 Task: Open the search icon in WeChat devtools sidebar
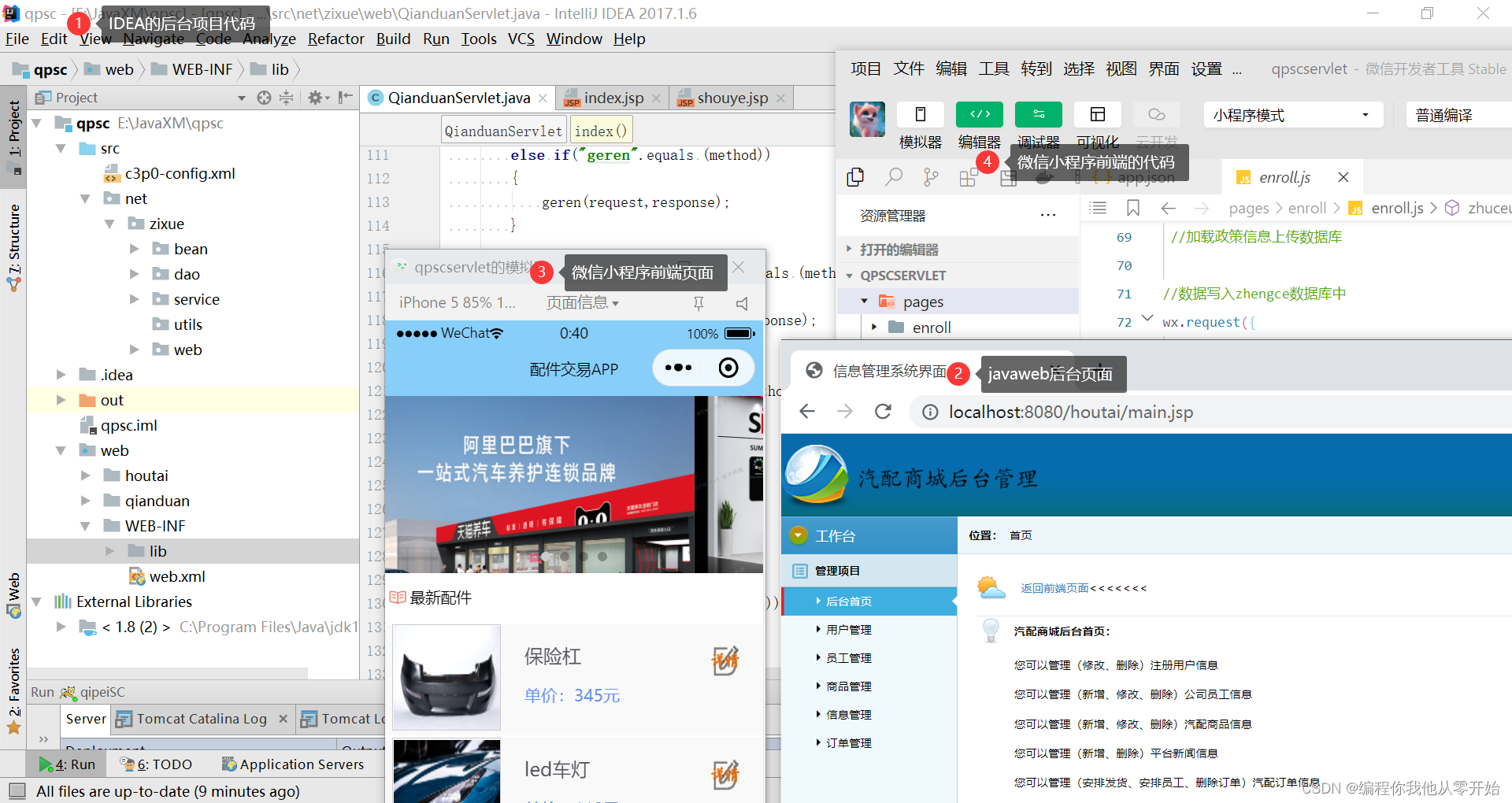[x=893, y=177]
